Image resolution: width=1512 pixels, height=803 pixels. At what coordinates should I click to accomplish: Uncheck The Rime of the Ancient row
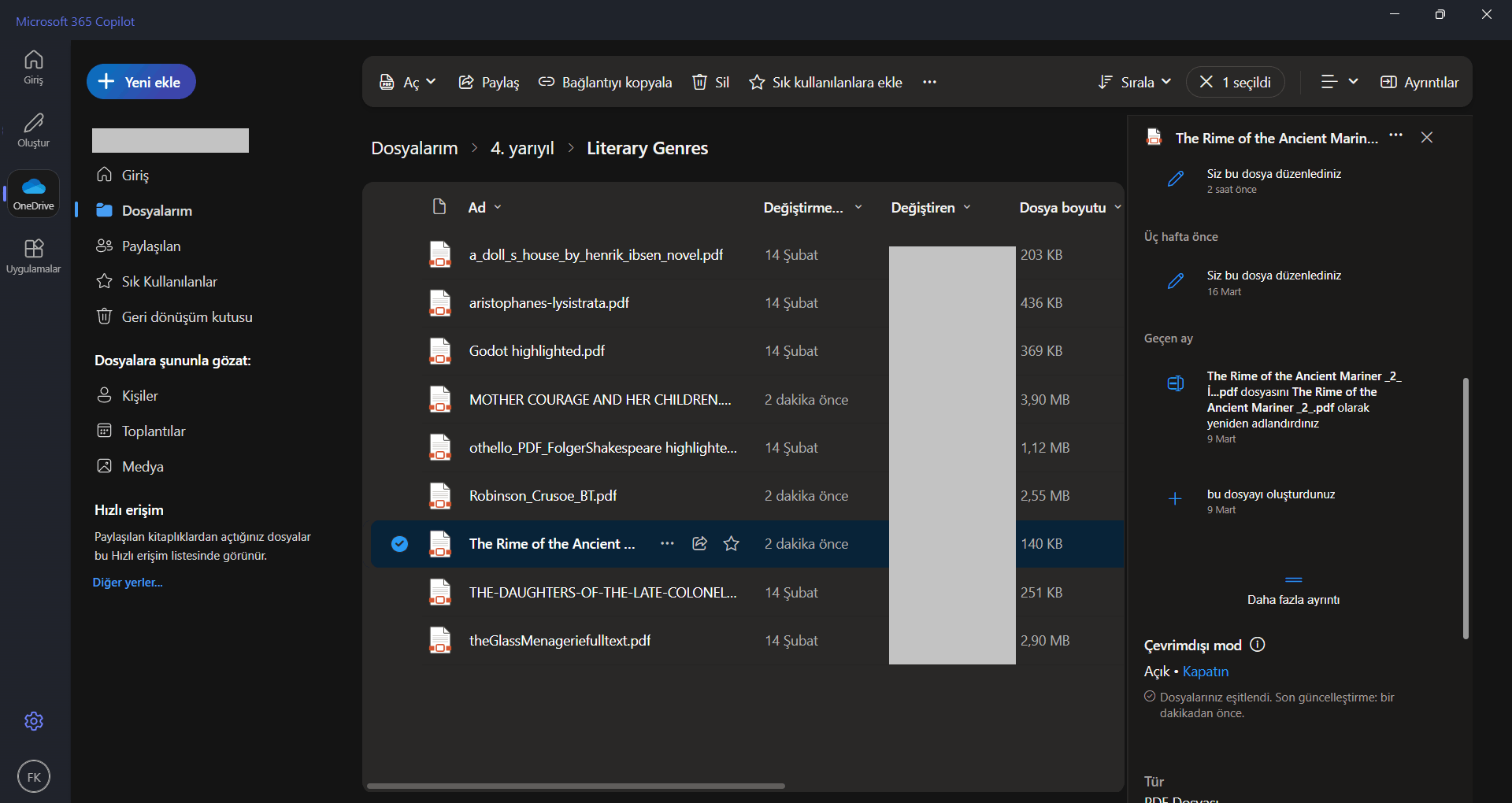point(399,543)
